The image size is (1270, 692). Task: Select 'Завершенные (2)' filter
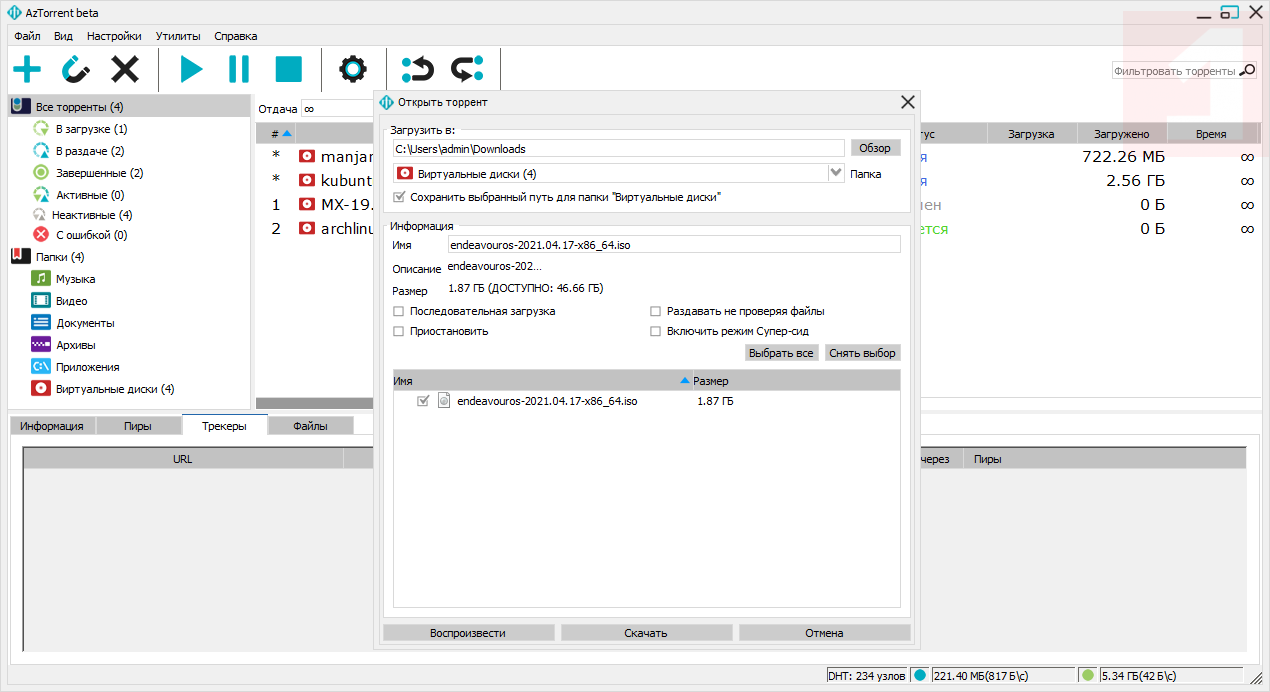click(99, 173)
